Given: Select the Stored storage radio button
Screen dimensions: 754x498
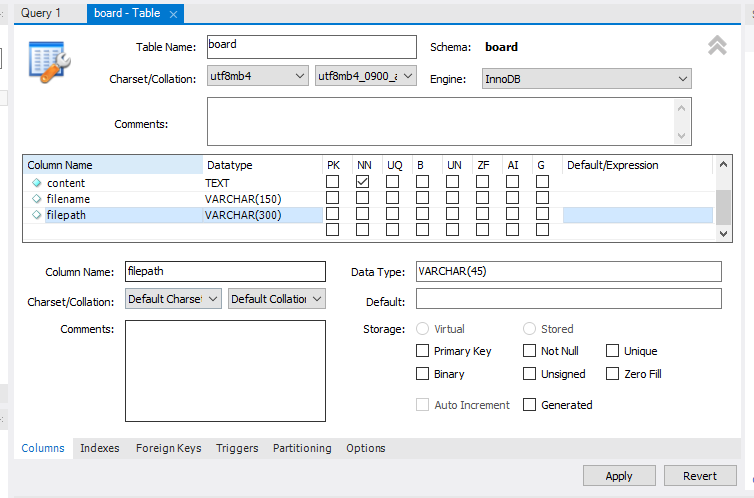Looking at the screenshot, I should pyautogui.click(x=529, y=329).
